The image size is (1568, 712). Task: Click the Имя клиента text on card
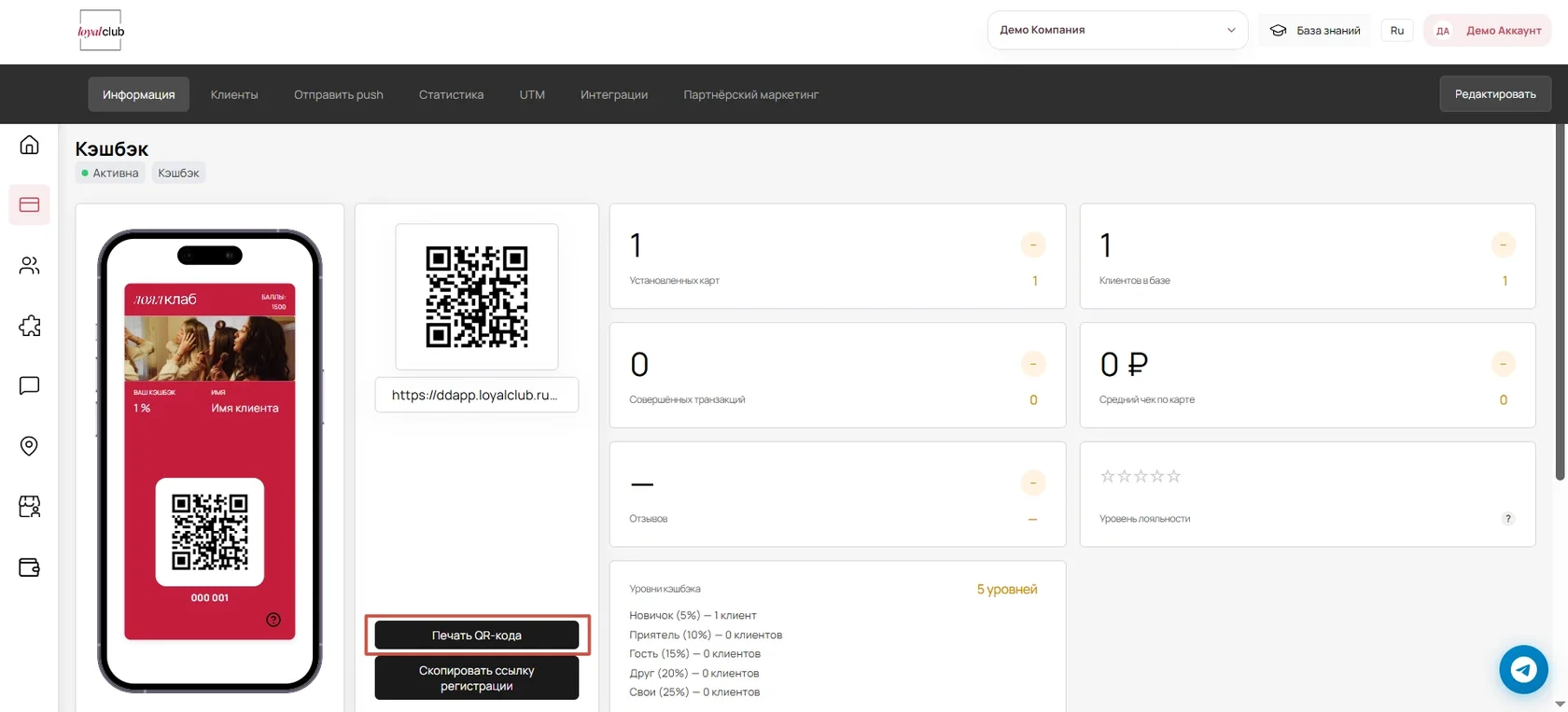[x=245, y=408]
